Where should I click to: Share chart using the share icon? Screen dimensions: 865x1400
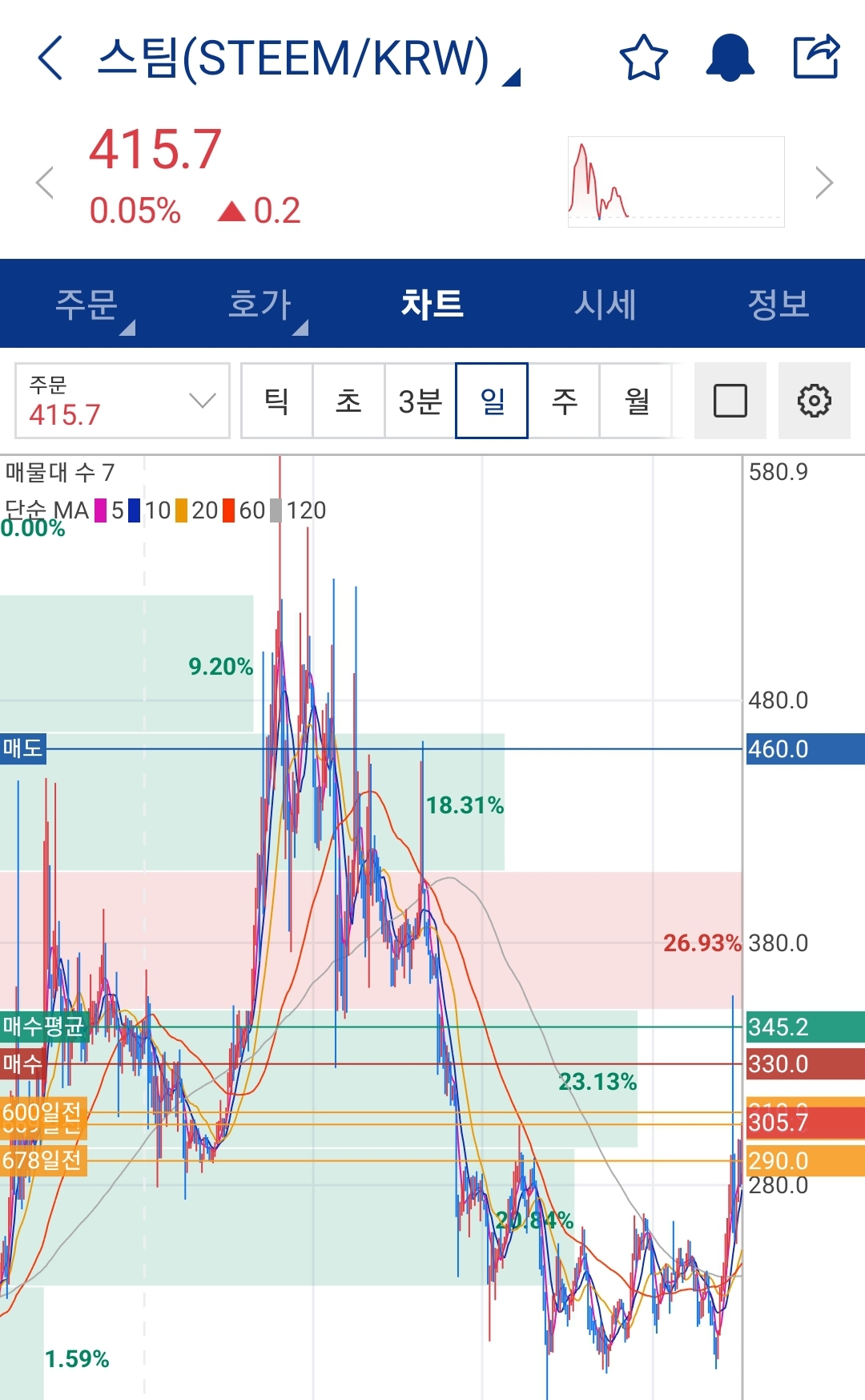click(x=816, y=56)
